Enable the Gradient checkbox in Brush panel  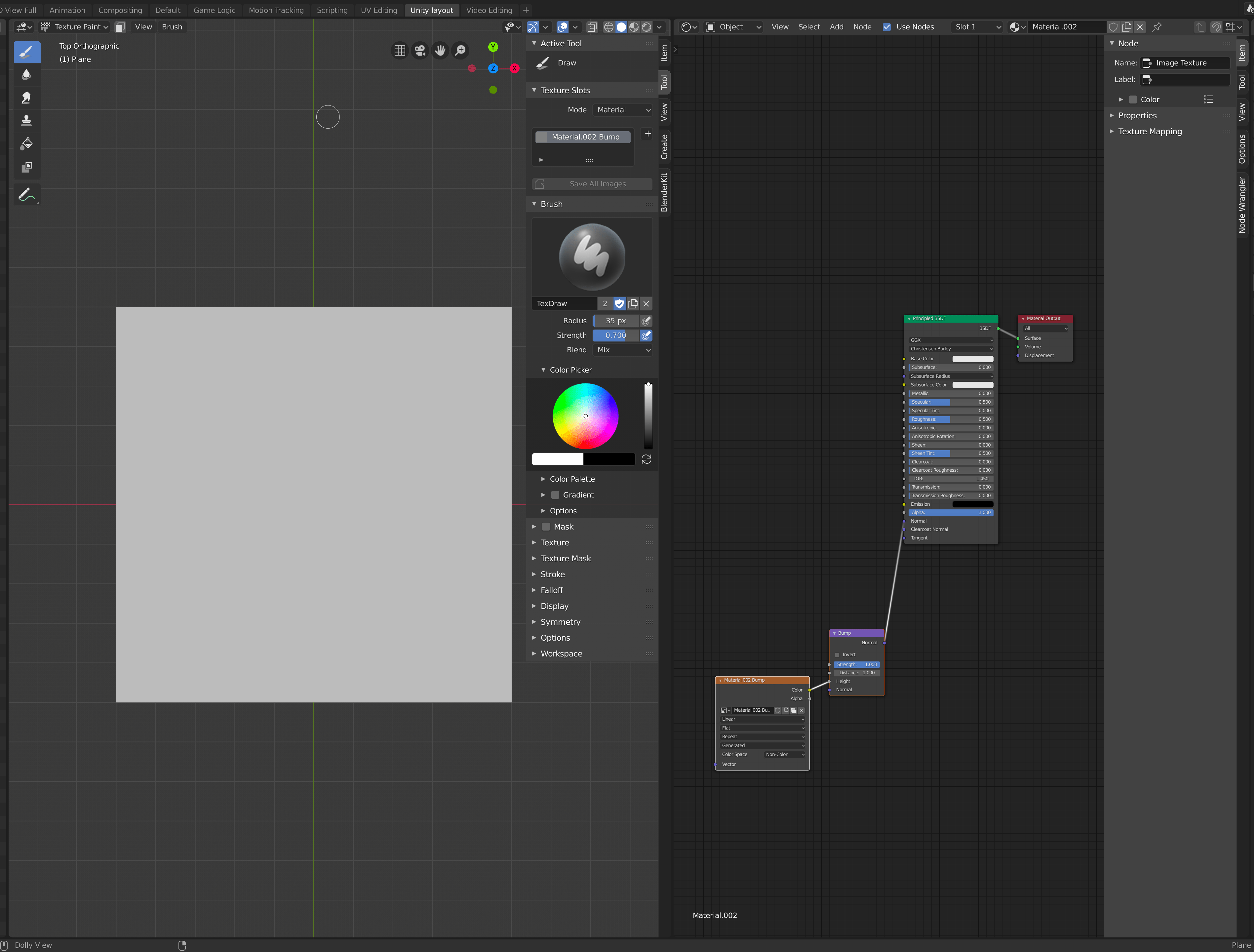[556, 495]
